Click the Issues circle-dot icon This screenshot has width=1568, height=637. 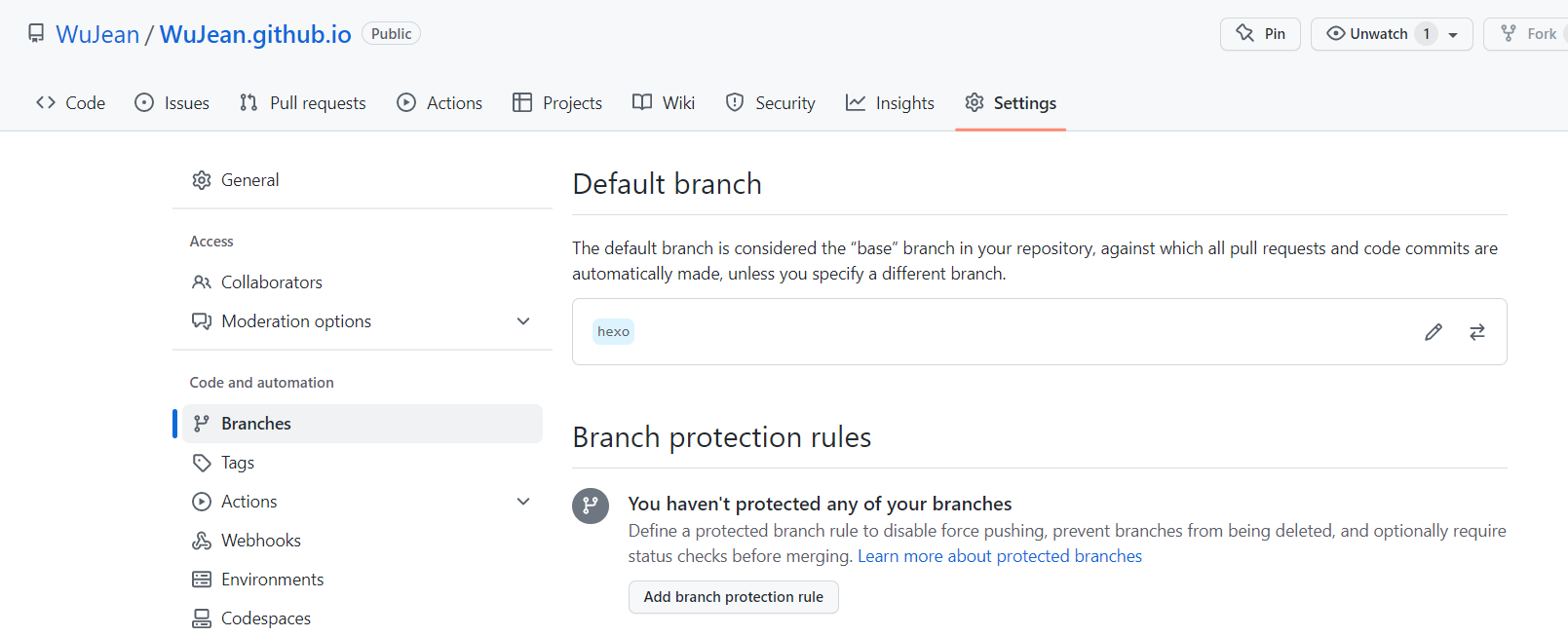pyautogui.click(x=144, y=102)
